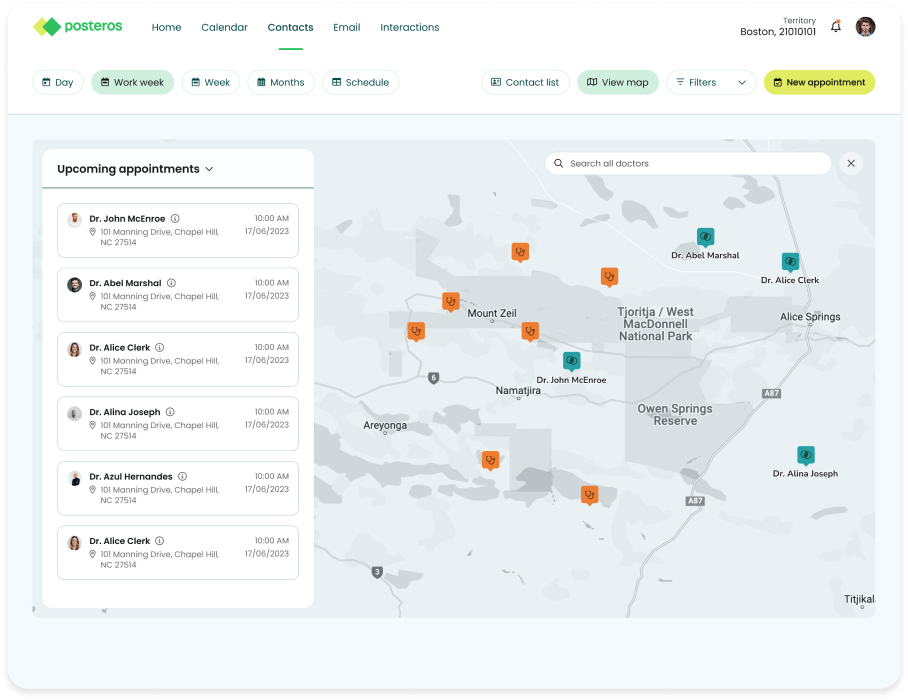Click the Posteros logo
The image size is (908, 700).
click(x=78, y=27)
